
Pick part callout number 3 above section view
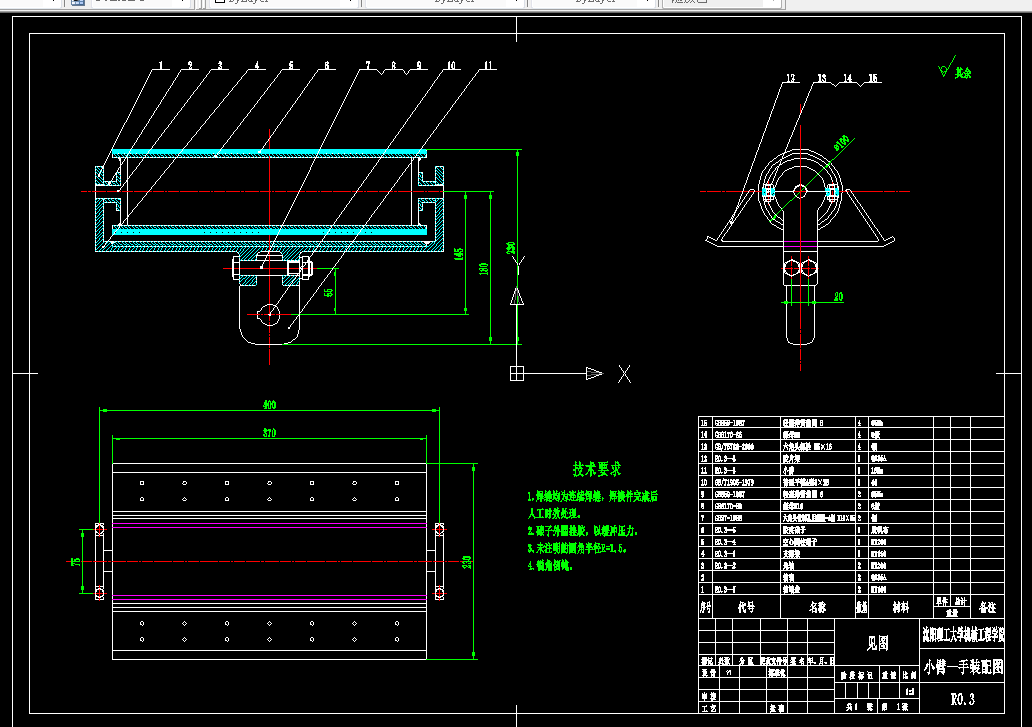point(220,65)
